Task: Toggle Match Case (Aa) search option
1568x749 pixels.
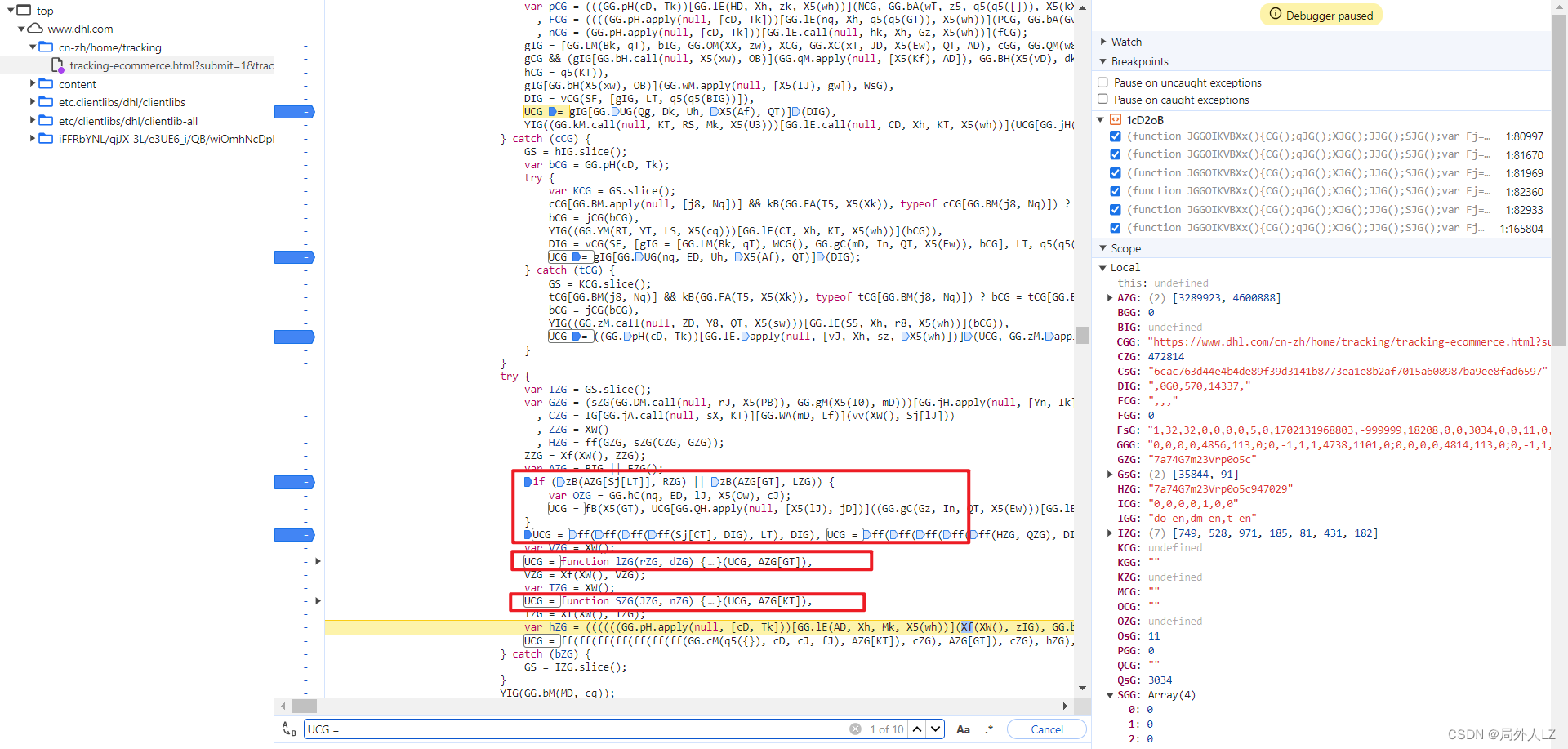Action: tap(964, 729)
